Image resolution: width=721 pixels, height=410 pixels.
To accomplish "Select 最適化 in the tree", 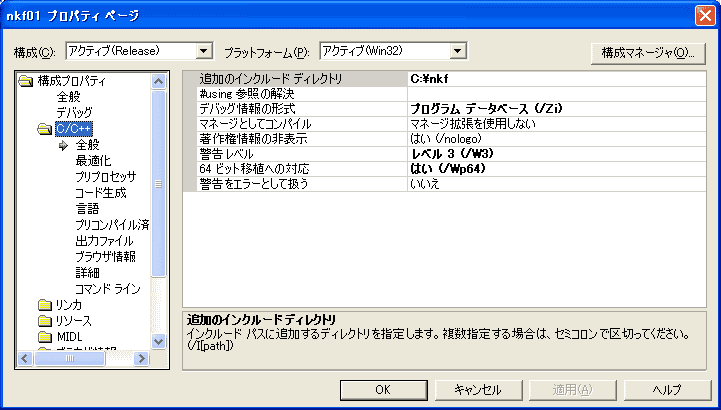I will (93, 161).
